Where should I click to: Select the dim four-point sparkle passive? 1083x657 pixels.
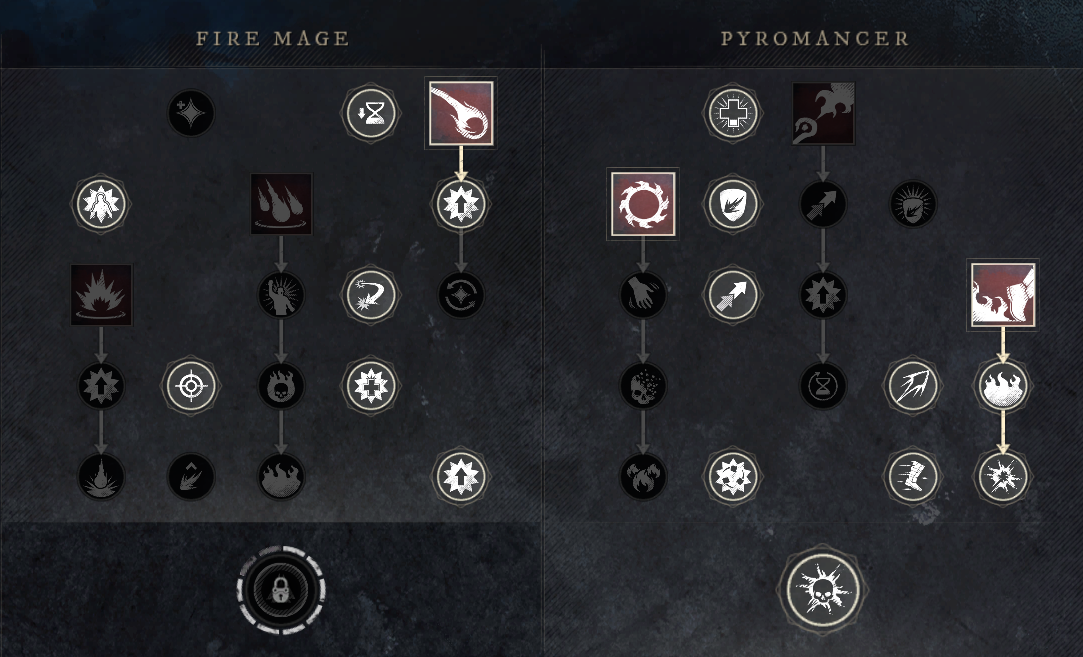(191, 113)
